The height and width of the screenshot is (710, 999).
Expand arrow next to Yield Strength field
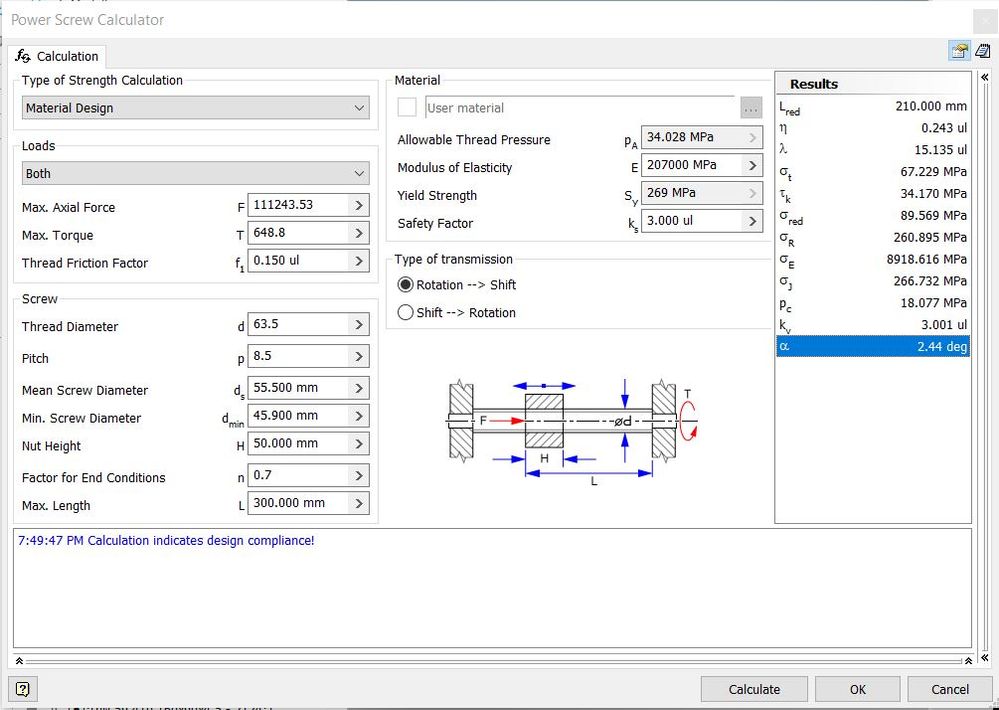(x=752, y=193)
